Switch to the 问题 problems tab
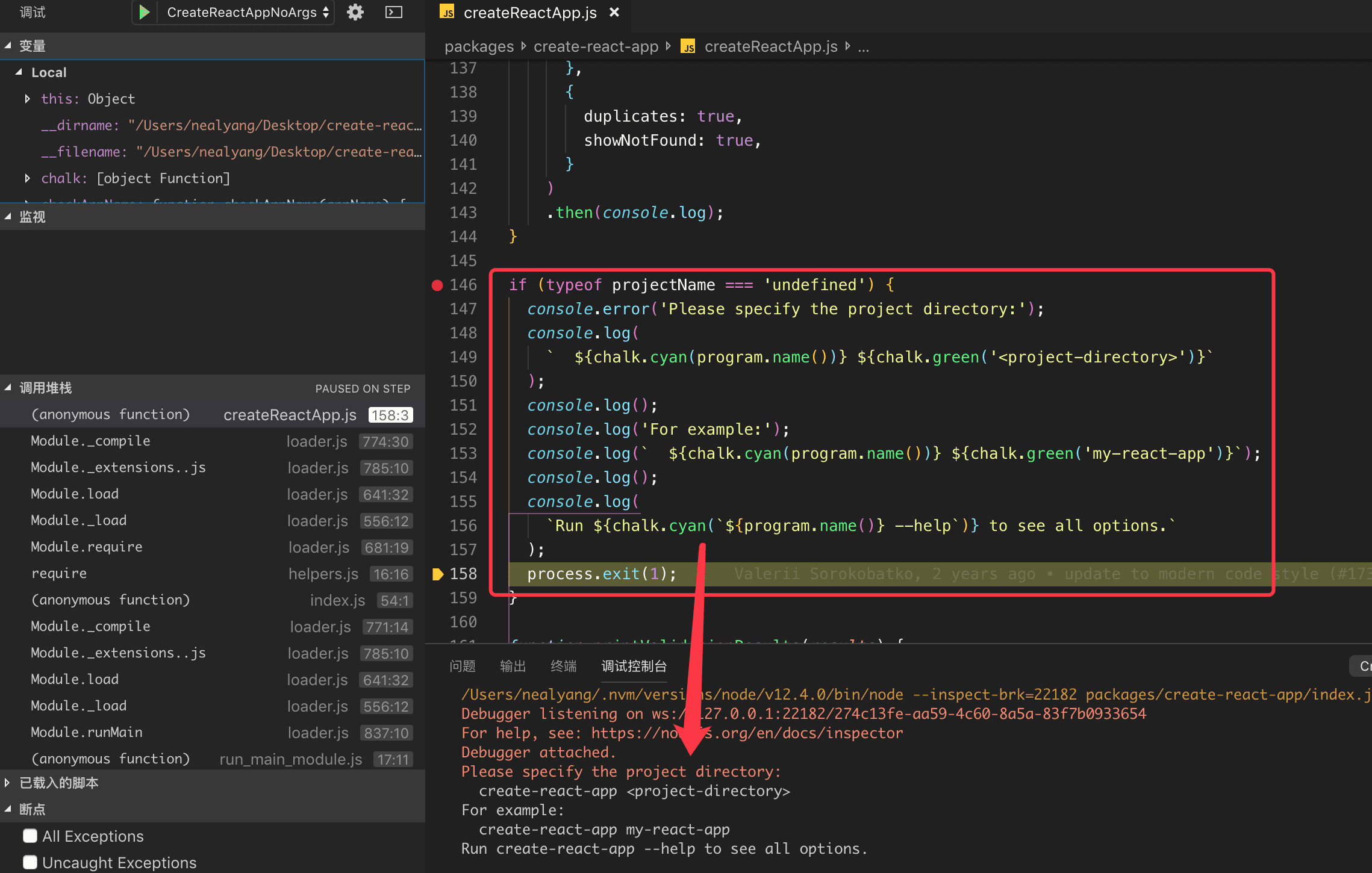This screenshot has height=873, width=1372. (463, 666)
